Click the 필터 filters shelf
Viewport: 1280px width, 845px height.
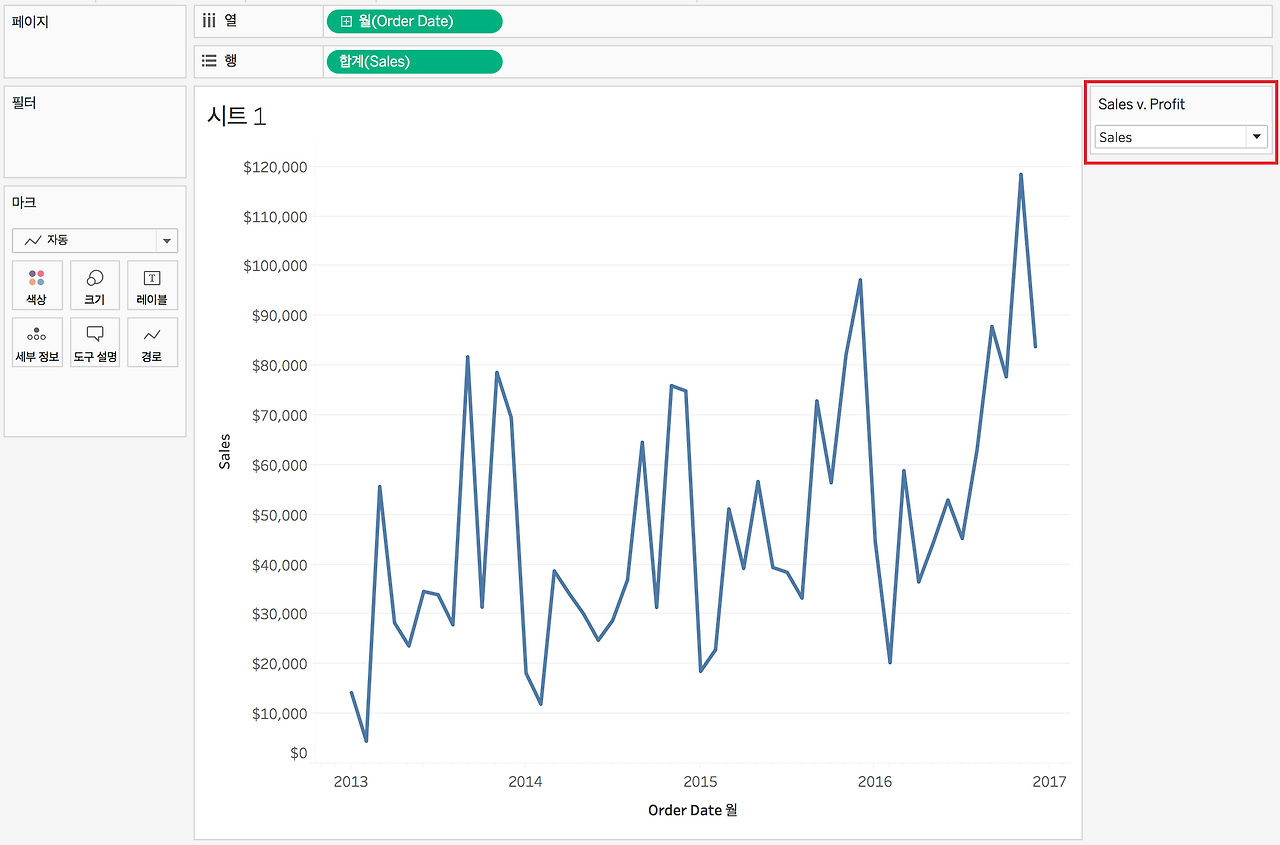point(95,131)
